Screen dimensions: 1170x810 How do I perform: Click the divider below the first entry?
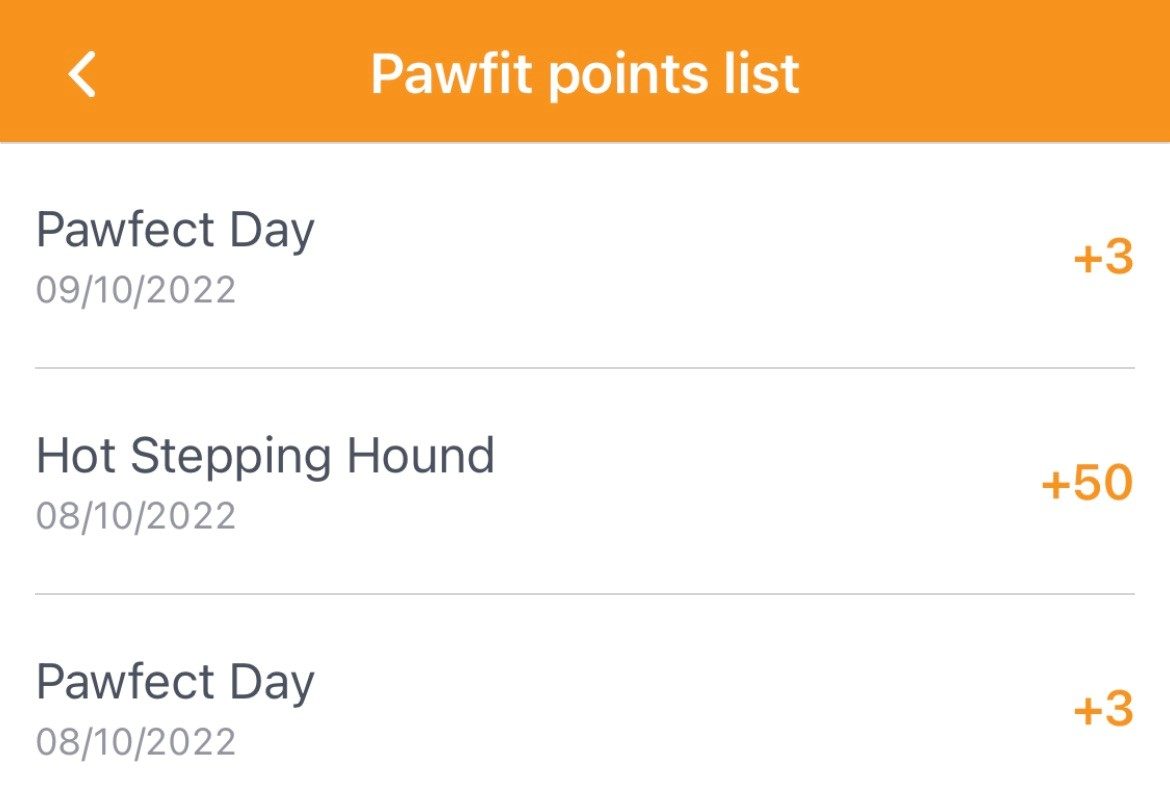[585, 369]
